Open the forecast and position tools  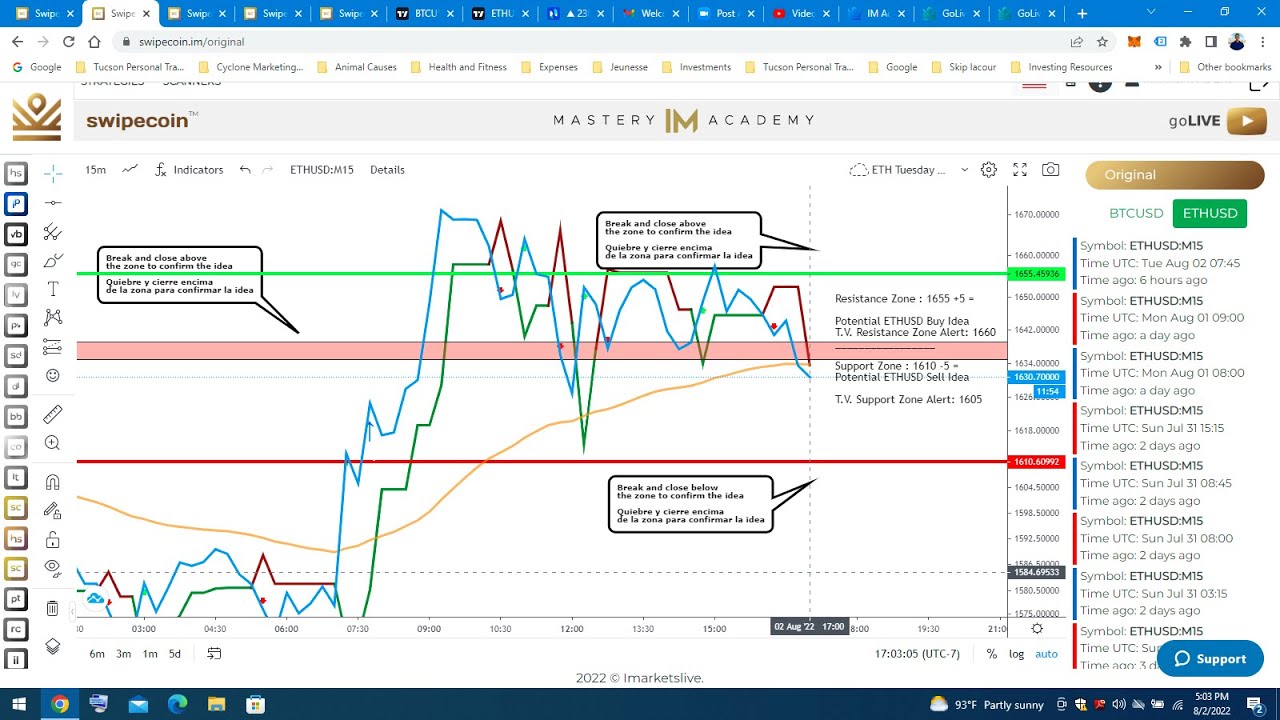coord(53,347)
